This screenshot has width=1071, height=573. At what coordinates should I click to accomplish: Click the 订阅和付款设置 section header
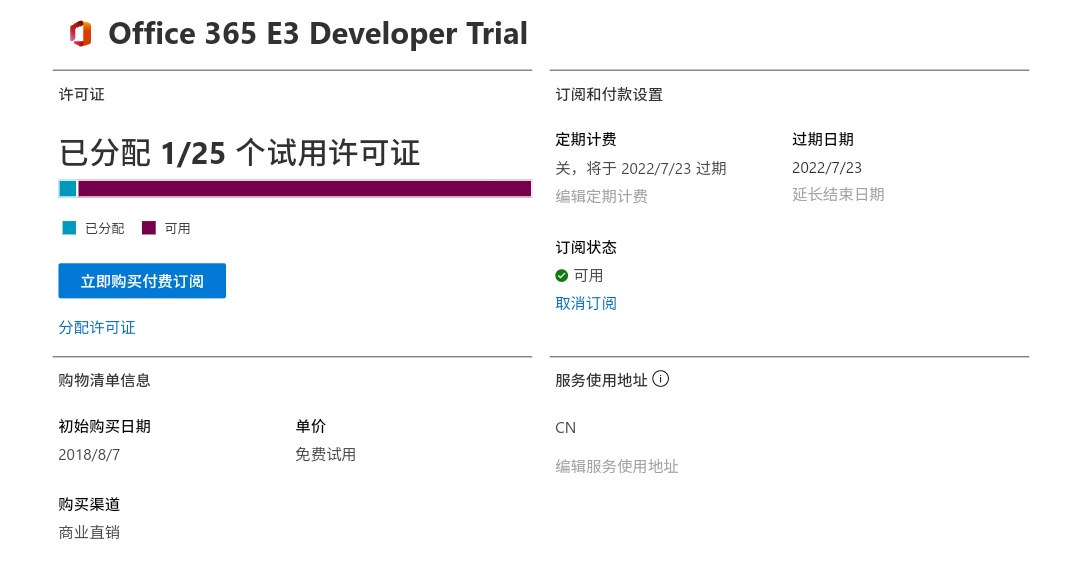pyautogui.click(x=609, y=95)
